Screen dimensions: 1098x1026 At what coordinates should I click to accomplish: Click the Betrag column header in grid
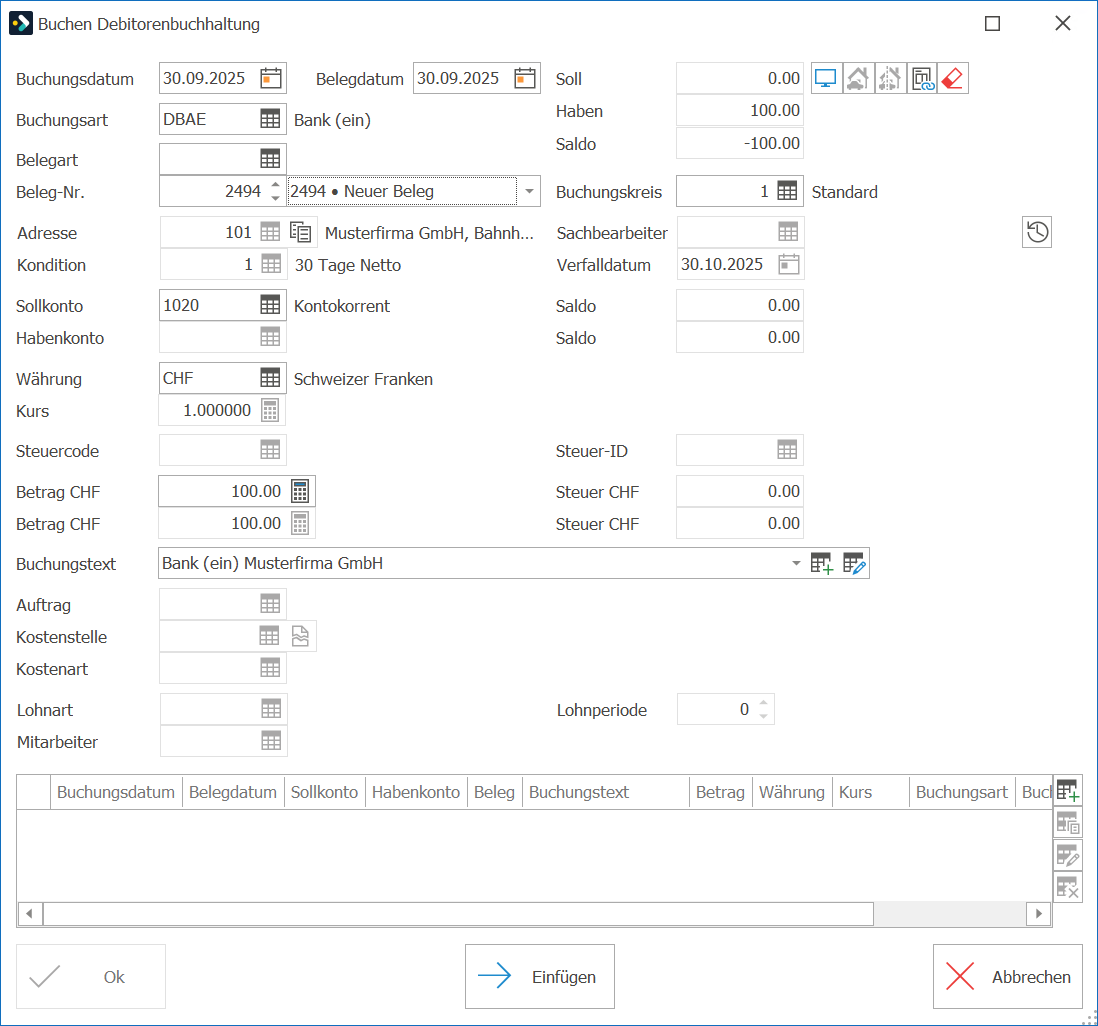pyautogui.click(x=721, y=792)
